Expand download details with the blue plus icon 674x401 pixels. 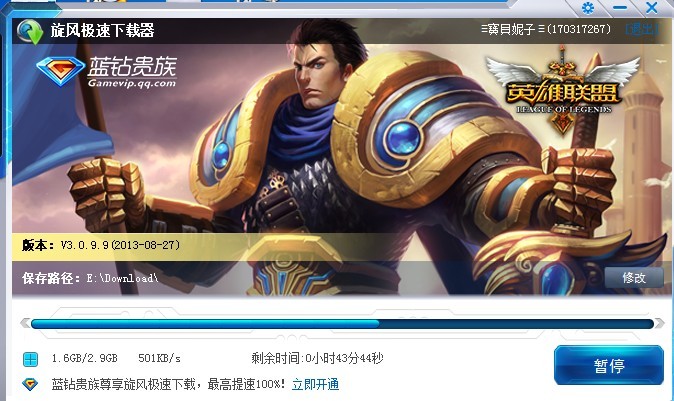[x=31, y=359]
